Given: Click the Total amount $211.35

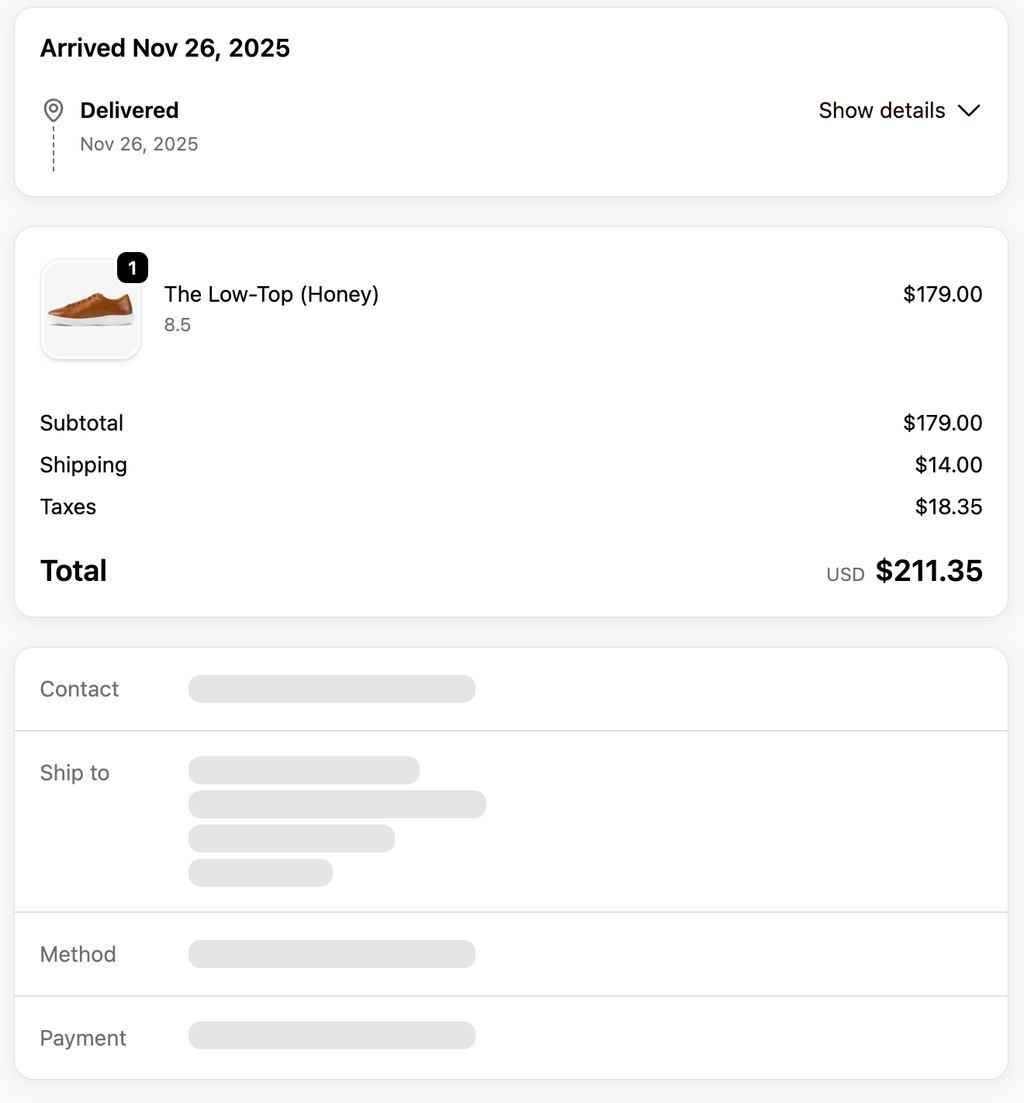Looking at the screenshot, I should tap(928, 570).
